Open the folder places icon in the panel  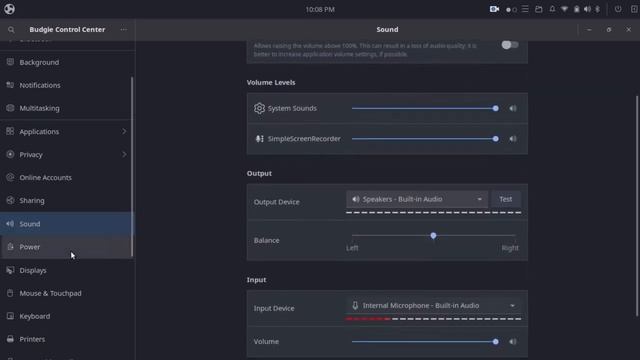[539, 9]
